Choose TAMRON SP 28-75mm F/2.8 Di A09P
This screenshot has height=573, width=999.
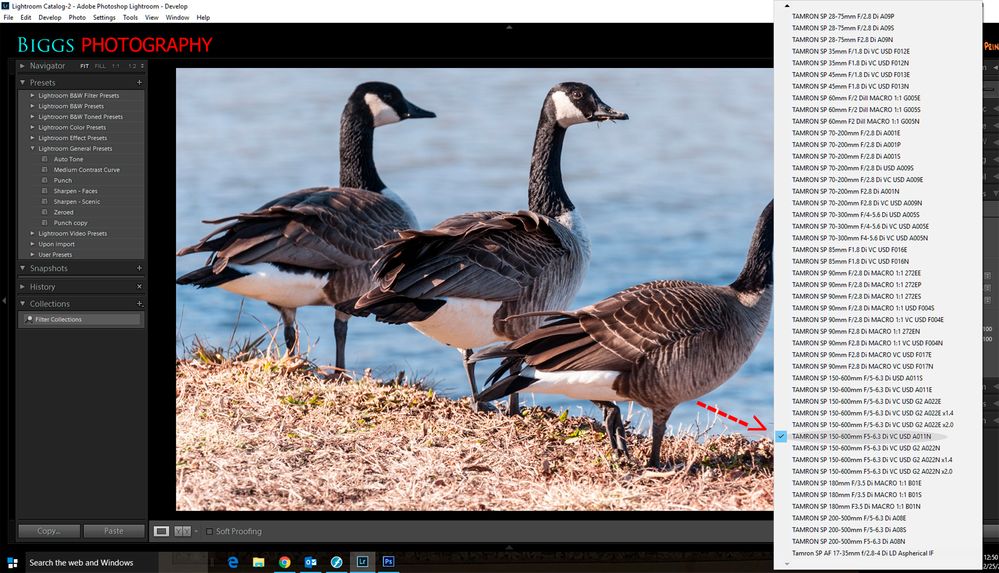pos(843,17)
